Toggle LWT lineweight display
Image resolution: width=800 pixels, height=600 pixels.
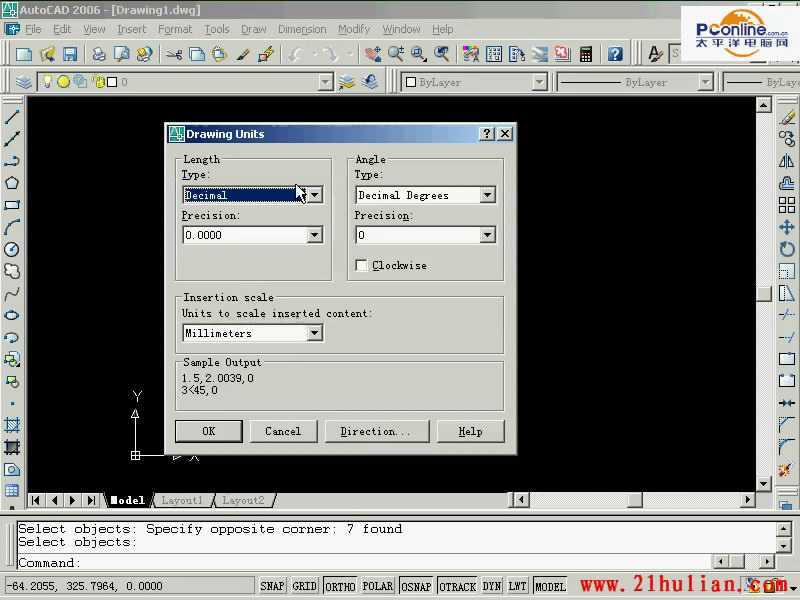pos(517,586)
